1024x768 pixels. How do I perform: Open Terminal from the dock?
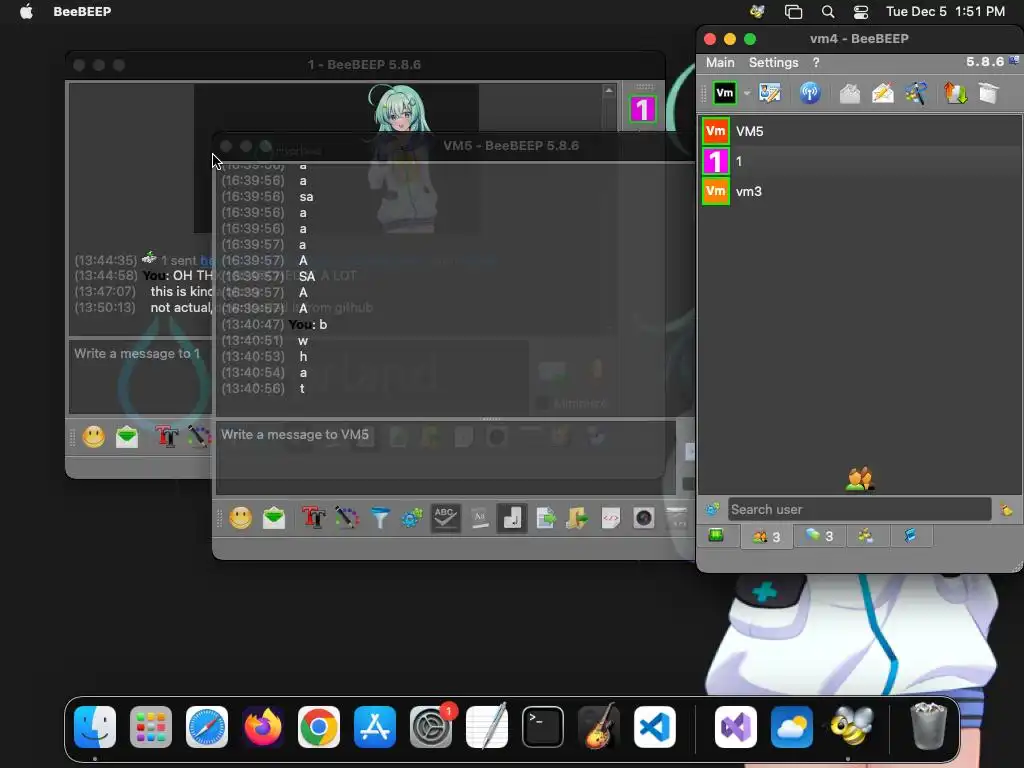pos(543,727)
